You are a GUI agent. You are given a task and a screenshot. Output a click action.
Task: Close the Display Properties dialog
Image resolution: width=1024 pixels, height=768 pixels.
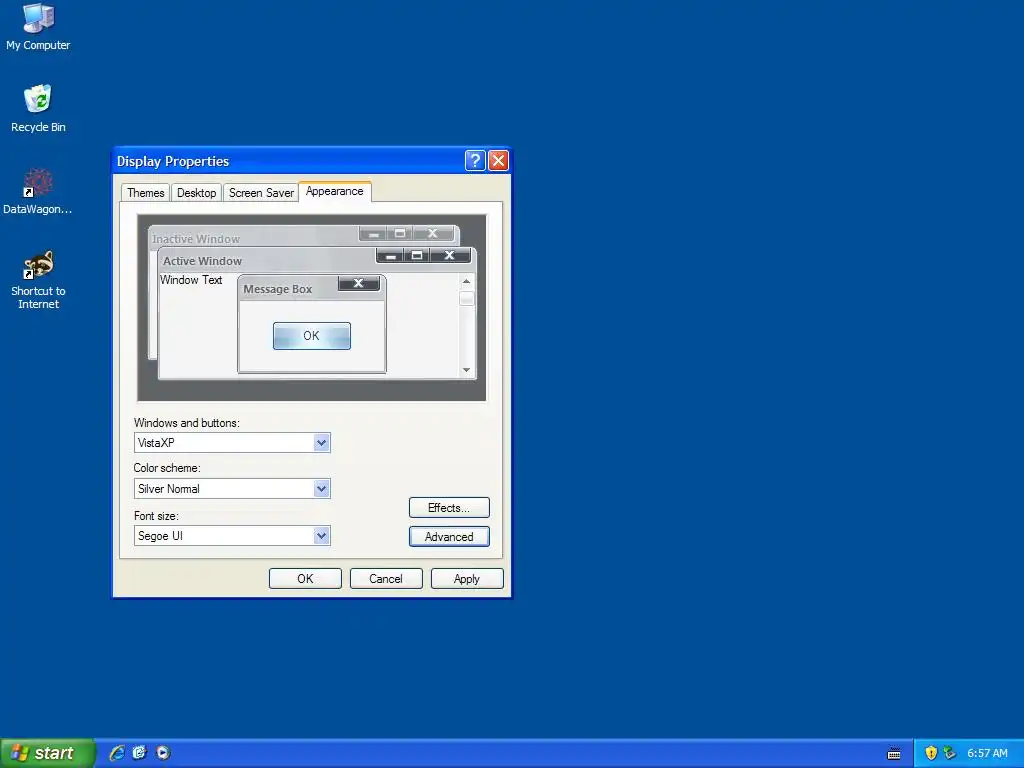(498, 161)
